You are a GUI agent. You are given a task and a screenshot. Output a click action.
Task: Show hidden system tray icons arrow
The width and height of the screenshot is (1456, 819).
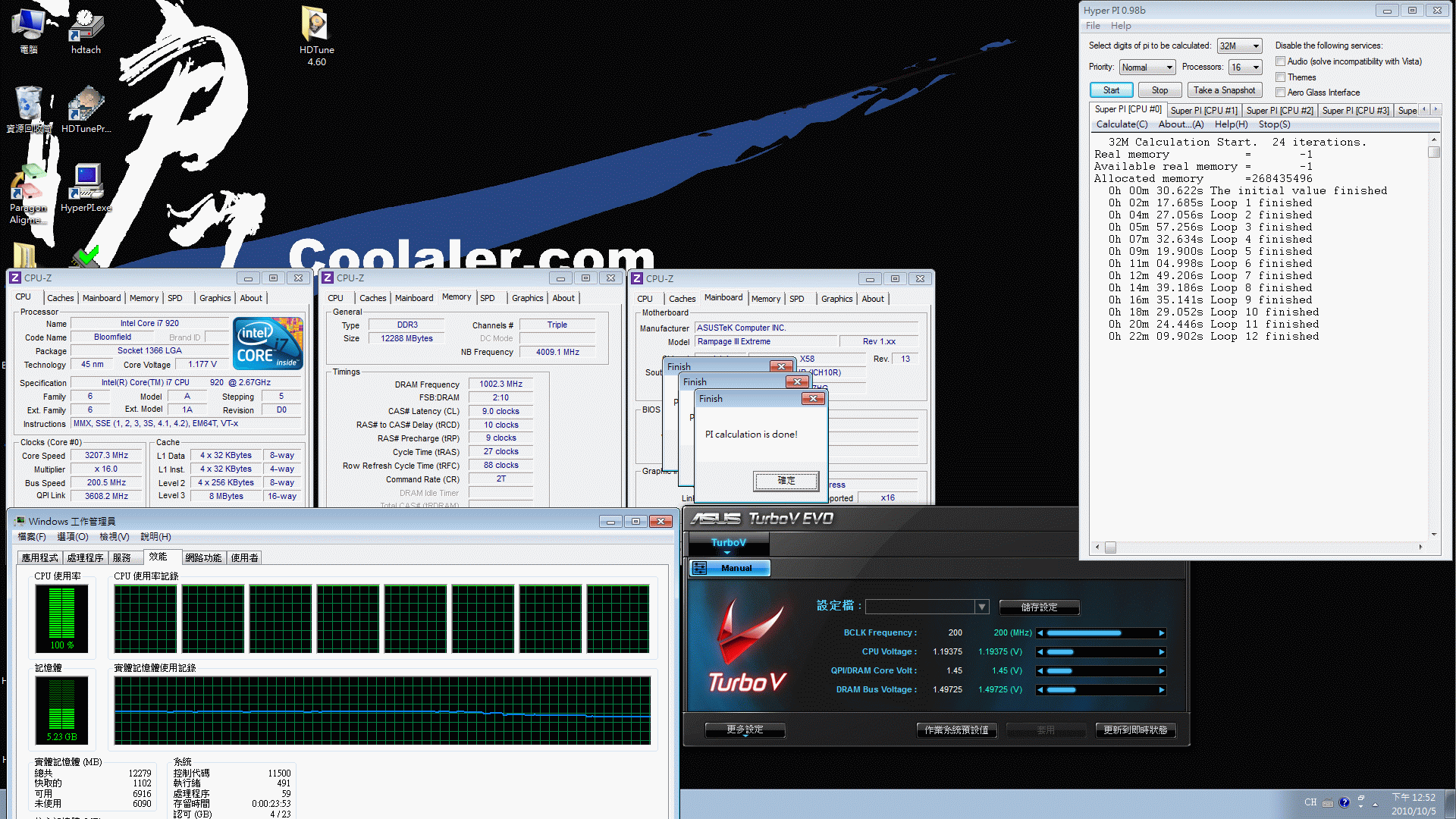[1375, 804]
